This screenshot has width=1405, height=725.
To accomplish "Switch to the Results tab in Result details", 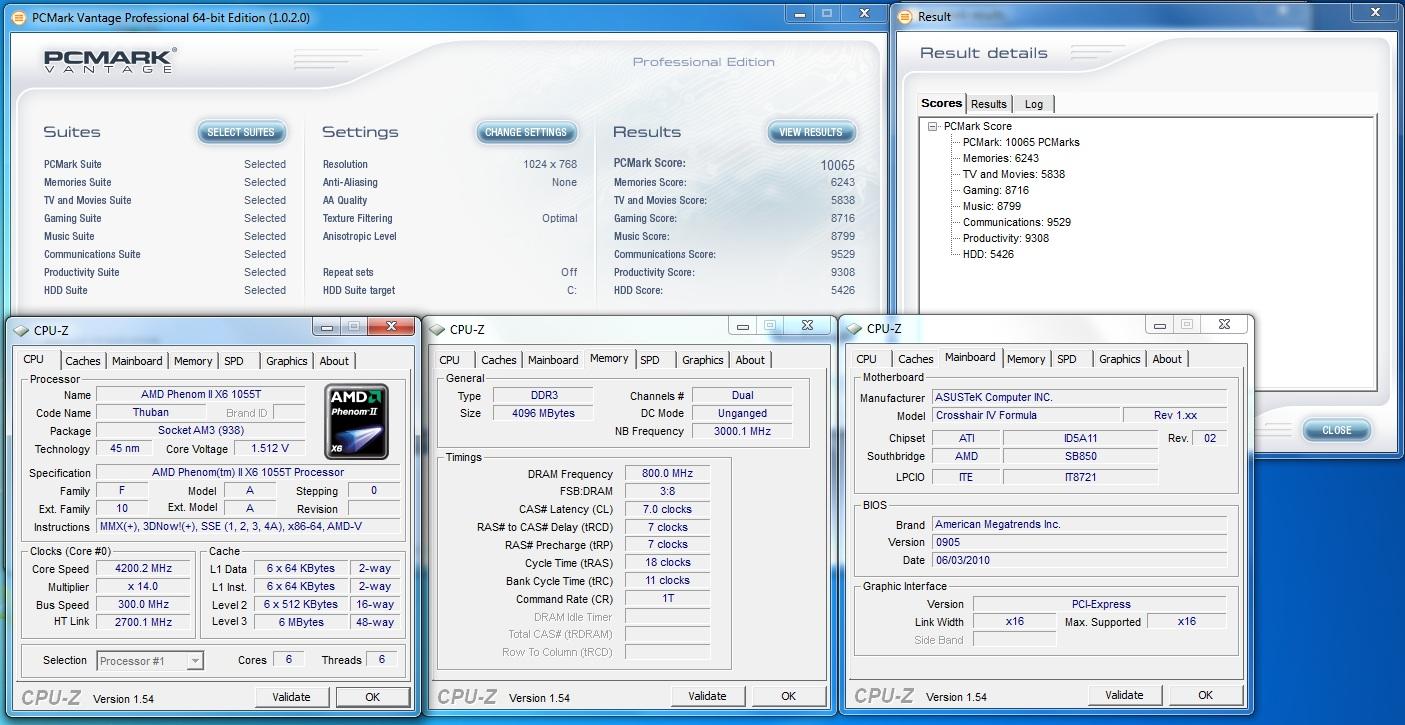I will 989,104.
